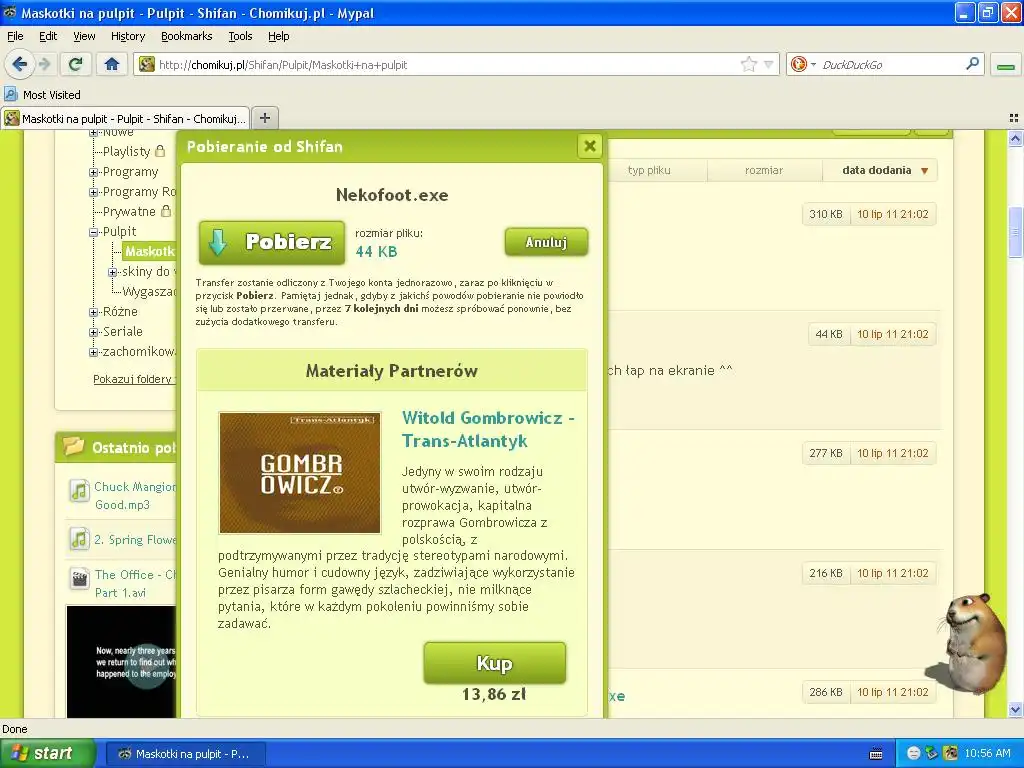Click the 310 KB file size cell

[825, 214]
